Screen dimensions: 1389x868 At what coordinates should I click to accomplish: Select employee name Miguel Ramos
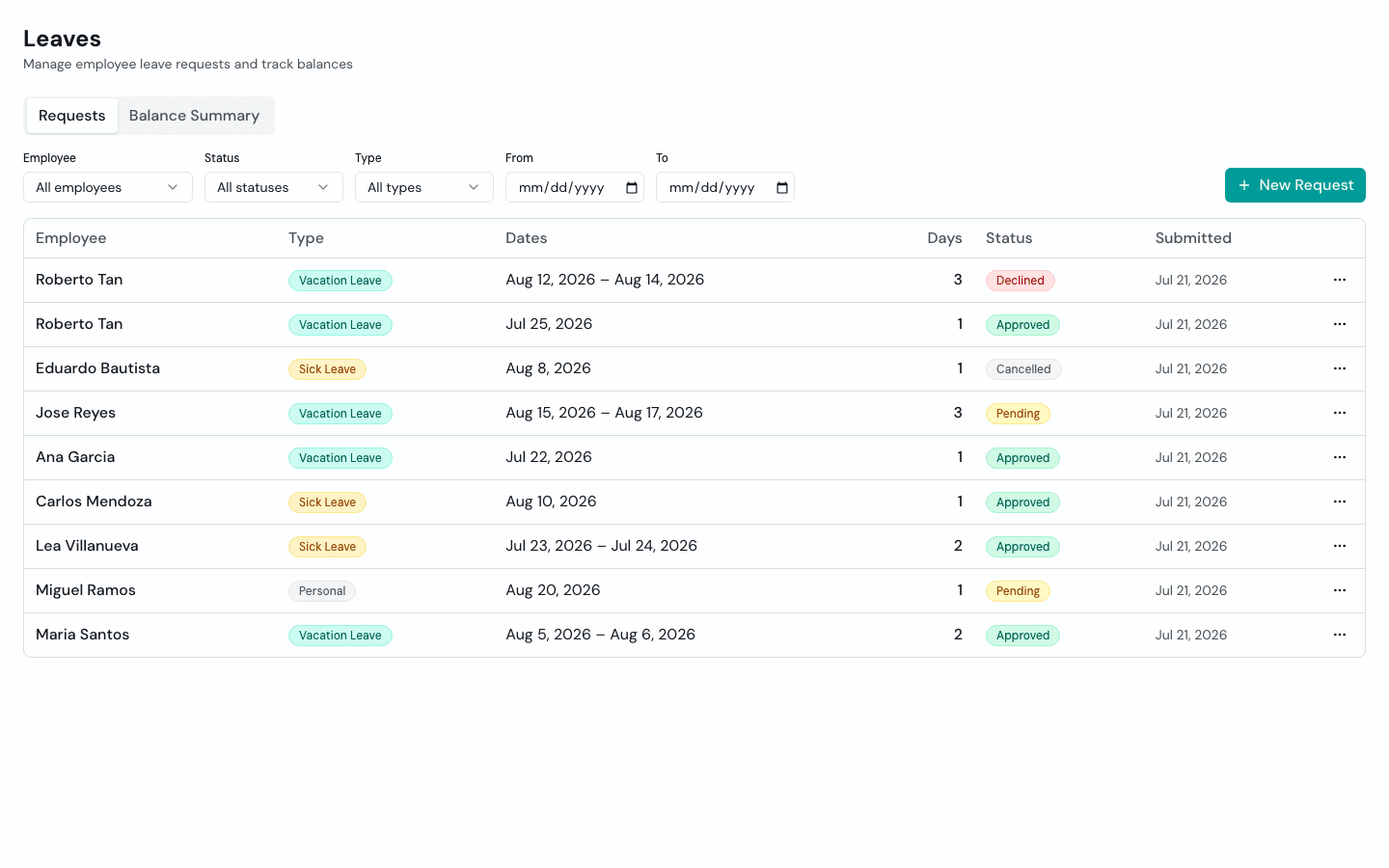(x=86, y=590)
